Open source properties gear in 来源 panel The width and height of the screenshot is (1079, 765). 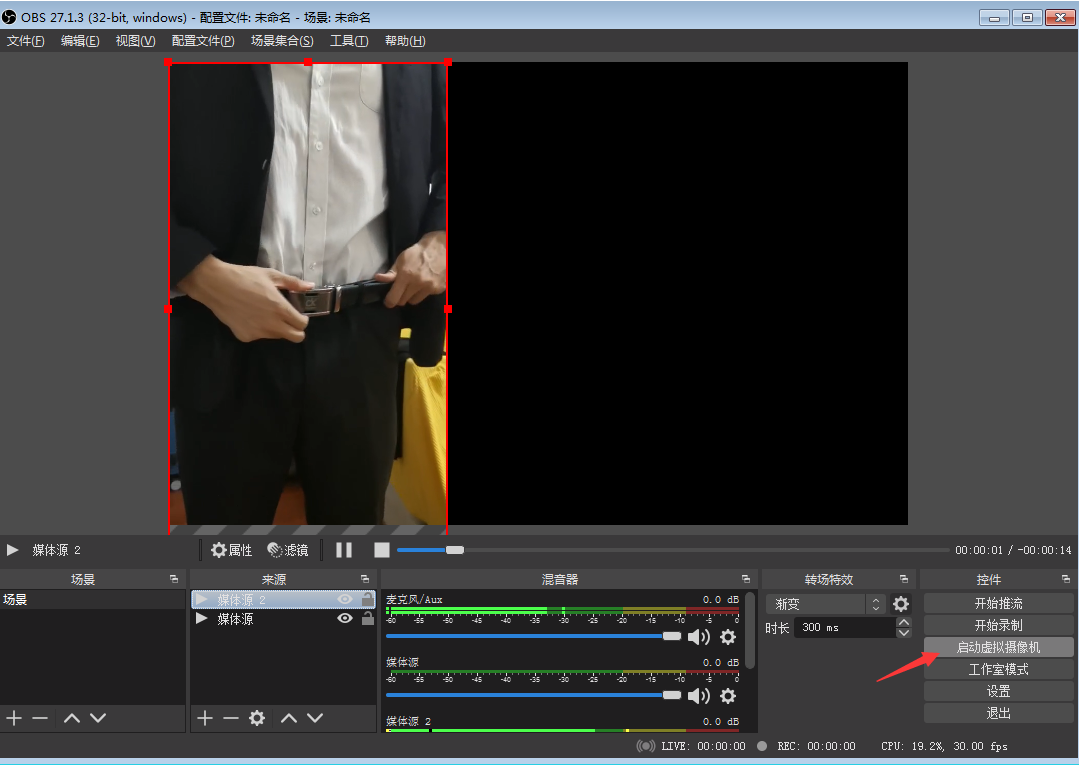click(257, 718)
